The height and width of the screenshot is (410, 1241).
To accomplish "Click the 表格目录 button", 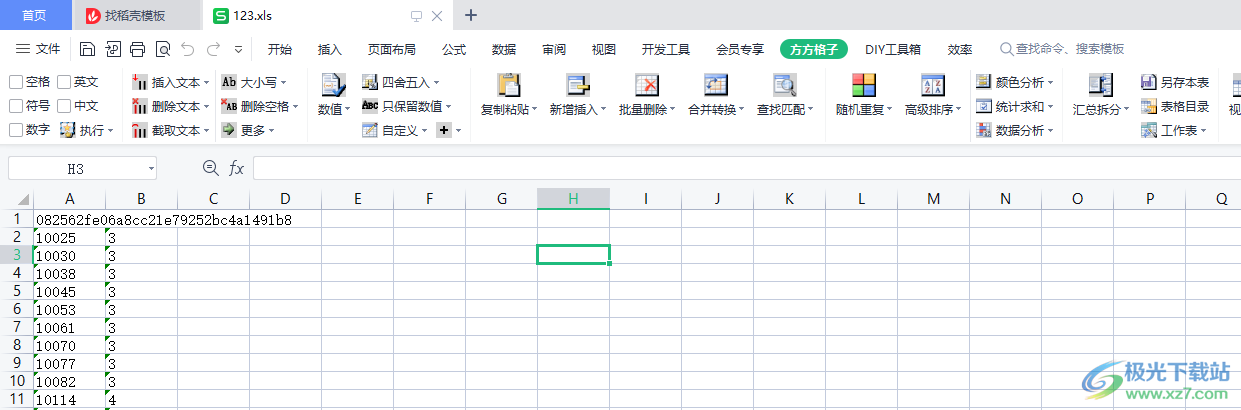I will (1175, 106).
